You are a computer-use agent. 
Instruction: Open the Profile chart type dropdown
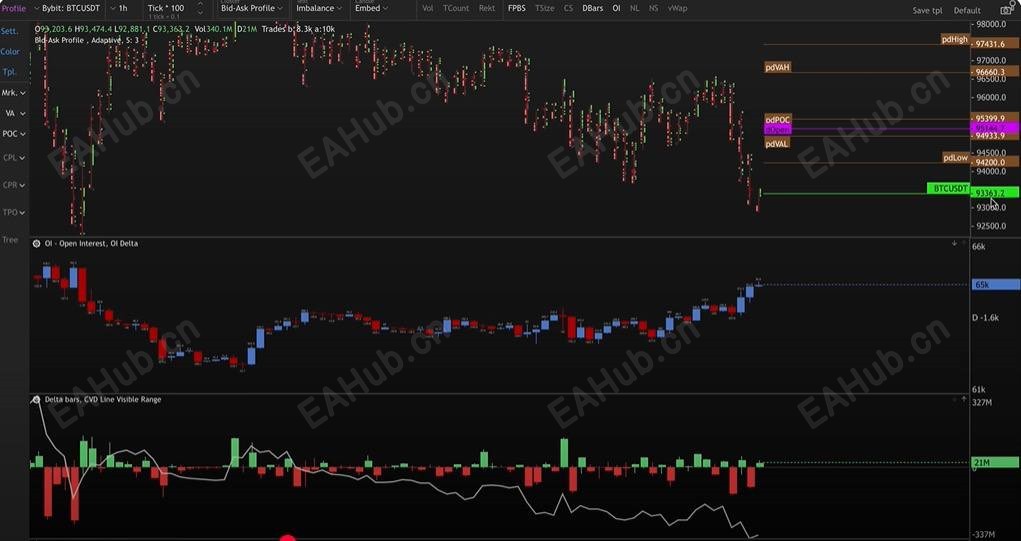click(15, 8)
